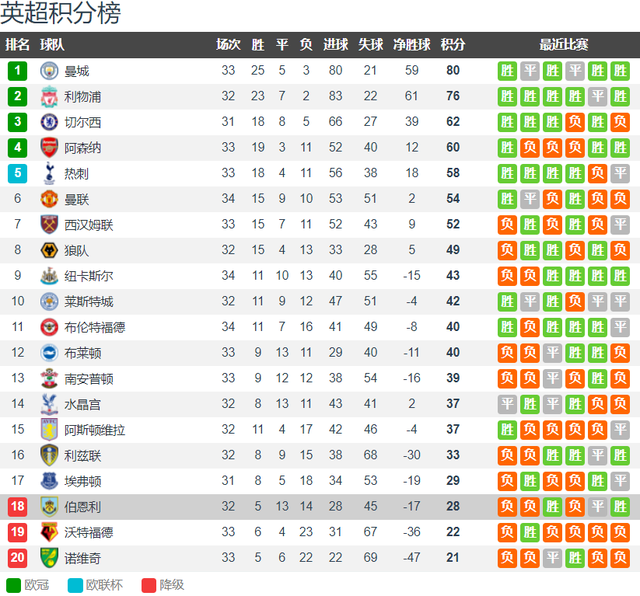Open the 伯恩利 team name link

(x=82, y=507)
